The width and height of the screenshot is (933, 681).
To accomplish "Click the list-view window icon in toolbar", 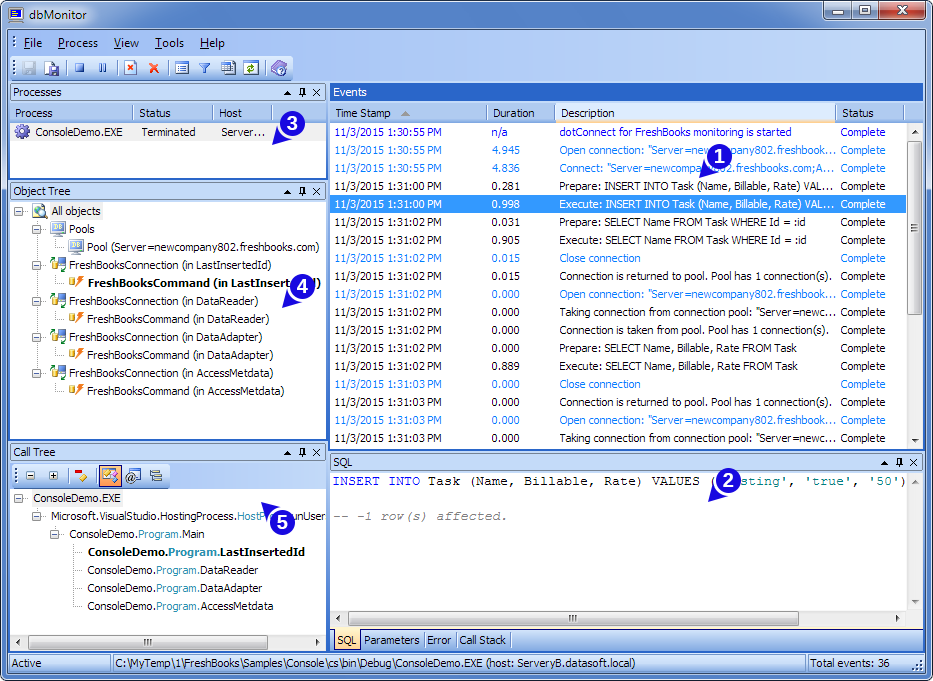I will (x=182, y=68).
